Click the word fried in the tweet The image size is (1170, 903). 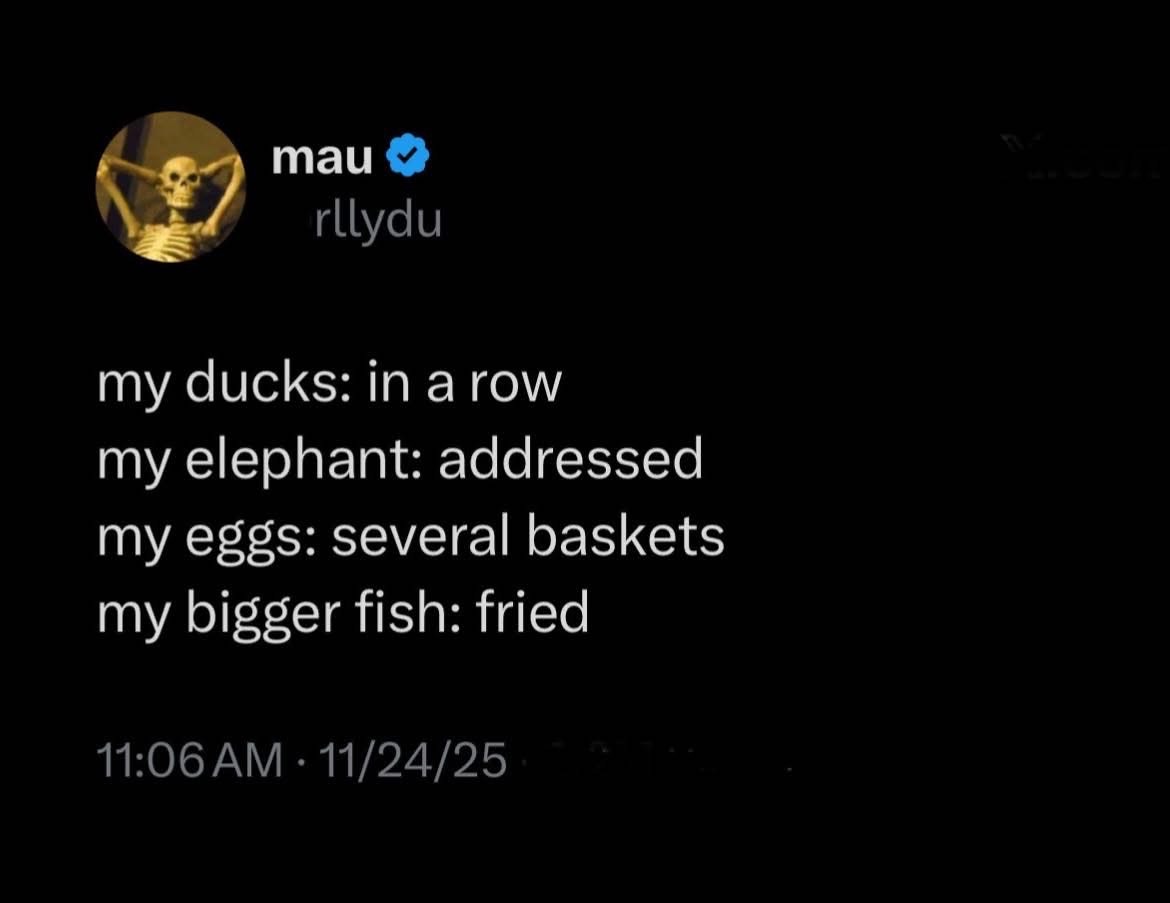pyautogui.click(x=532, y=609)
